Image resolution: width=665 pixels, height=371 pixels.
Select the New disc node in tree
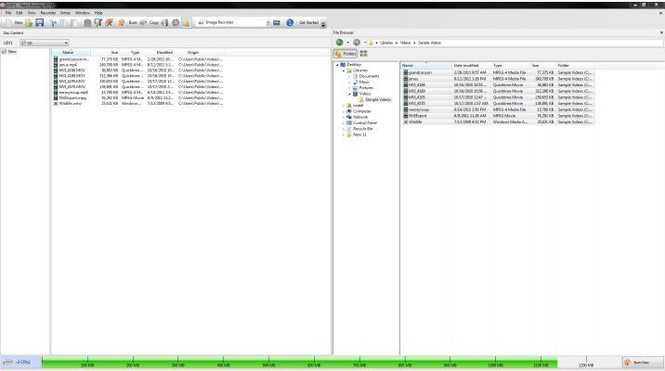(10, 51)
